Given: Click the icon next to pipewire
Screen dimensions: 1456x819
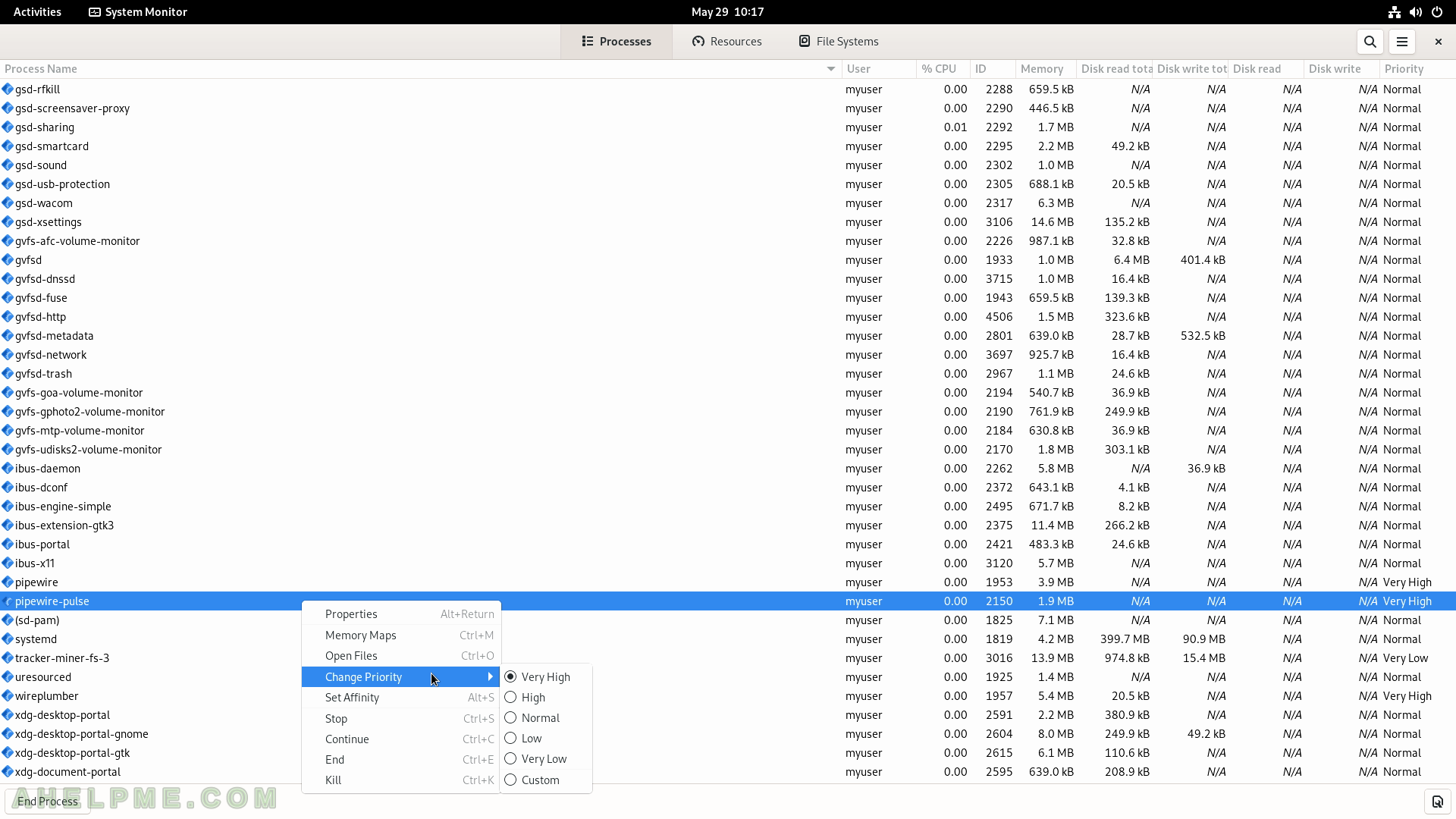Looking at the screenshot, I should point(8,582).
